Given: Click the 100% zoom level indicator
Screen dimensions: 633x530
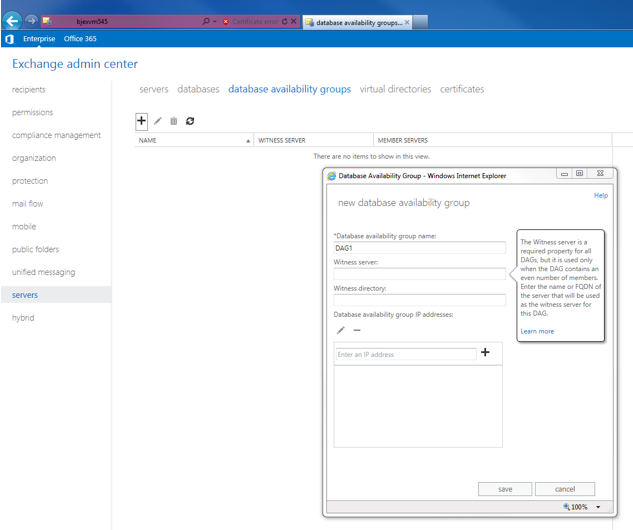Looking at the screenshot, I should [576, 507].
